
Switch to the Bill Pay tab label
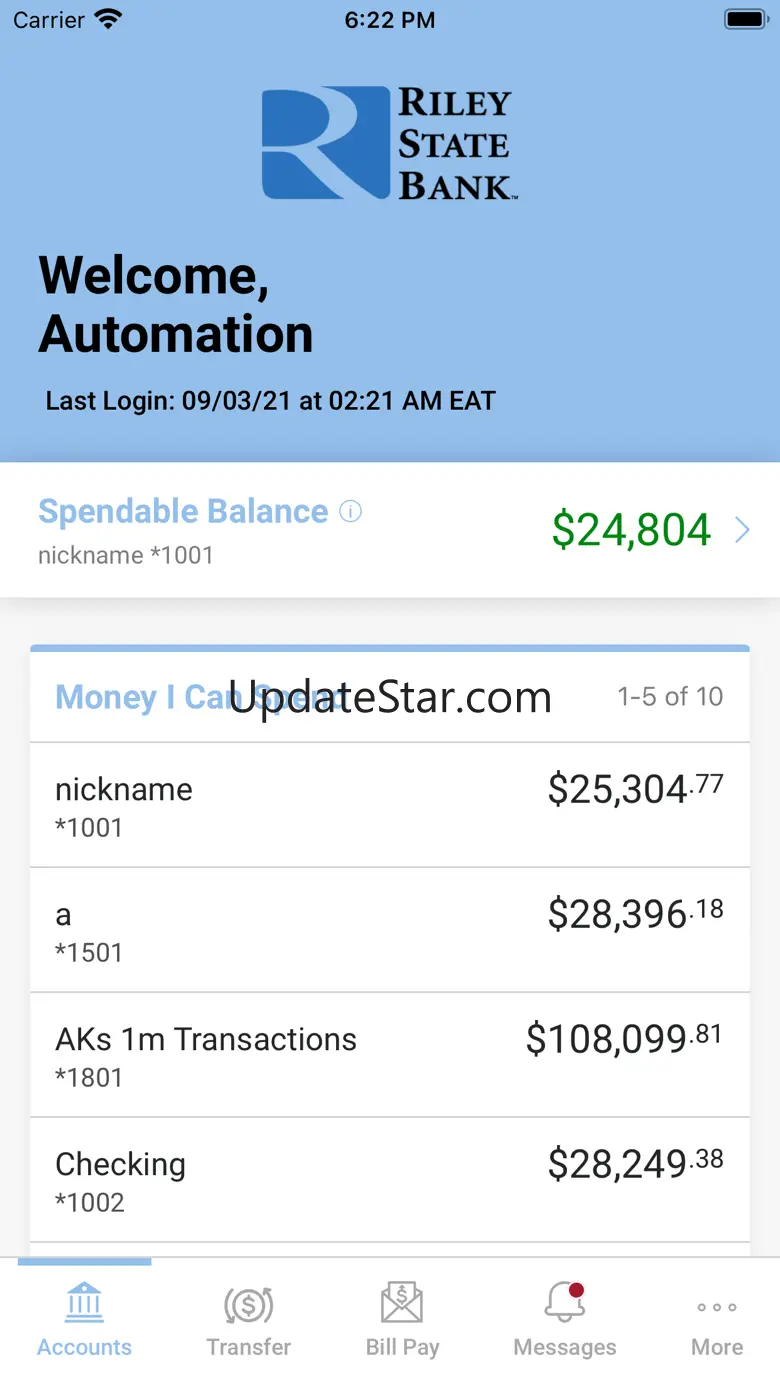point(402,1347)
